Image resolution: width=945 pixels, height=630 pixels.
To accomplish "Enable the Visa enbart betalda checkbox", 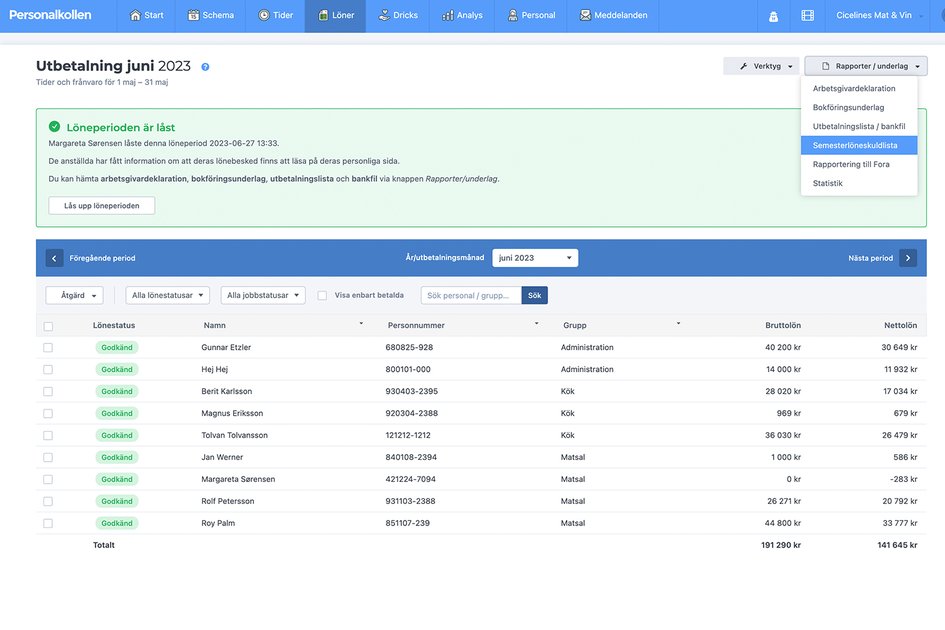I will [322, 296].
